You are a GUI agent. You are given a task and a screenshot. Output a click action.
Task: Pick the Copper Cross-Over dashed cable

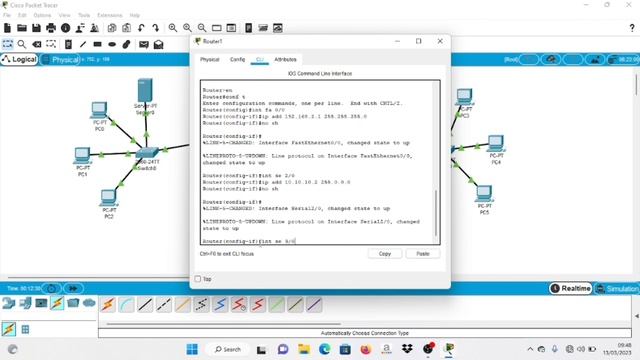coord(164,304)
